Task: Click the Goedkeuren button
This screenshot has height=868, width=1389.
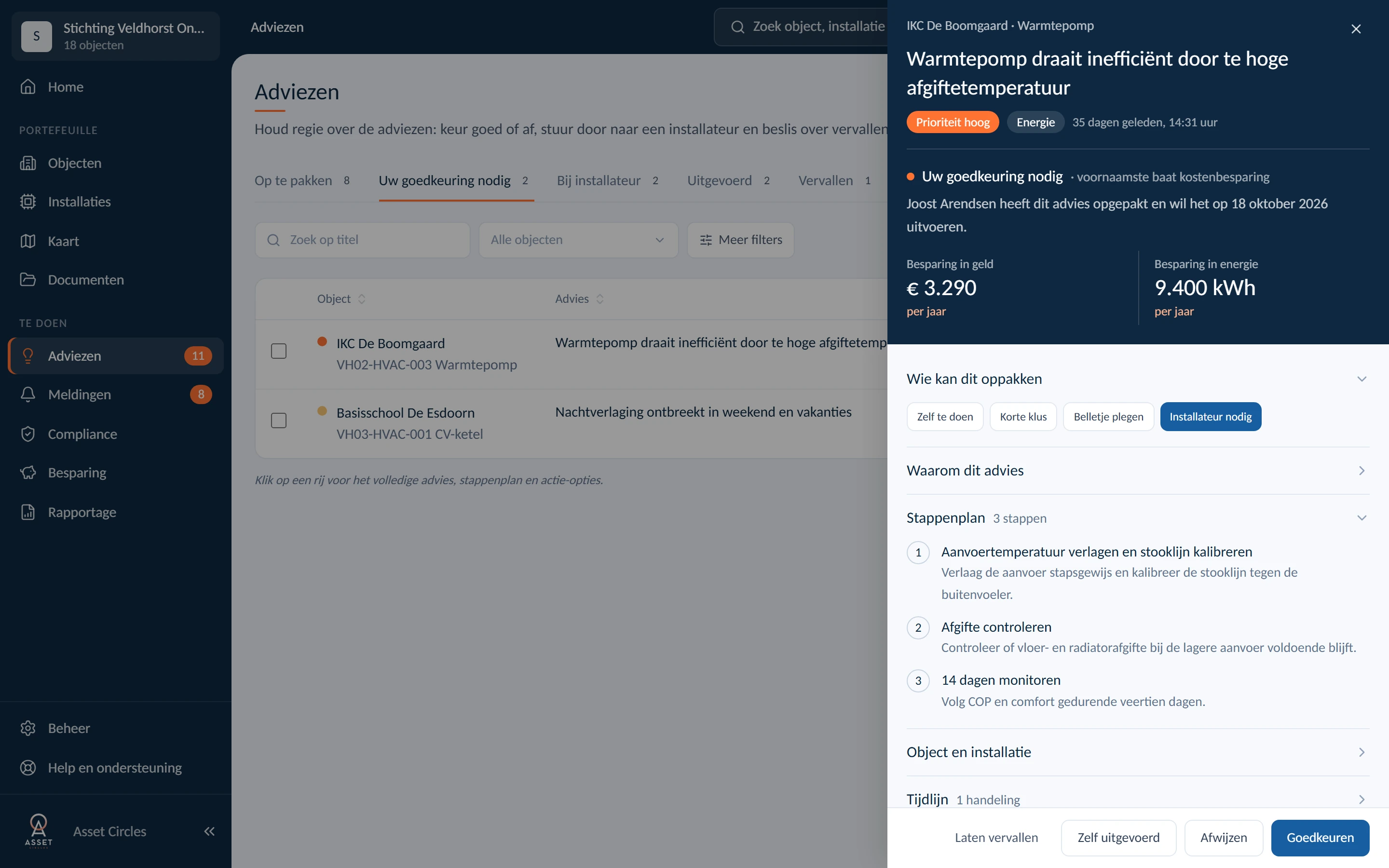Action: (1320, 838)
